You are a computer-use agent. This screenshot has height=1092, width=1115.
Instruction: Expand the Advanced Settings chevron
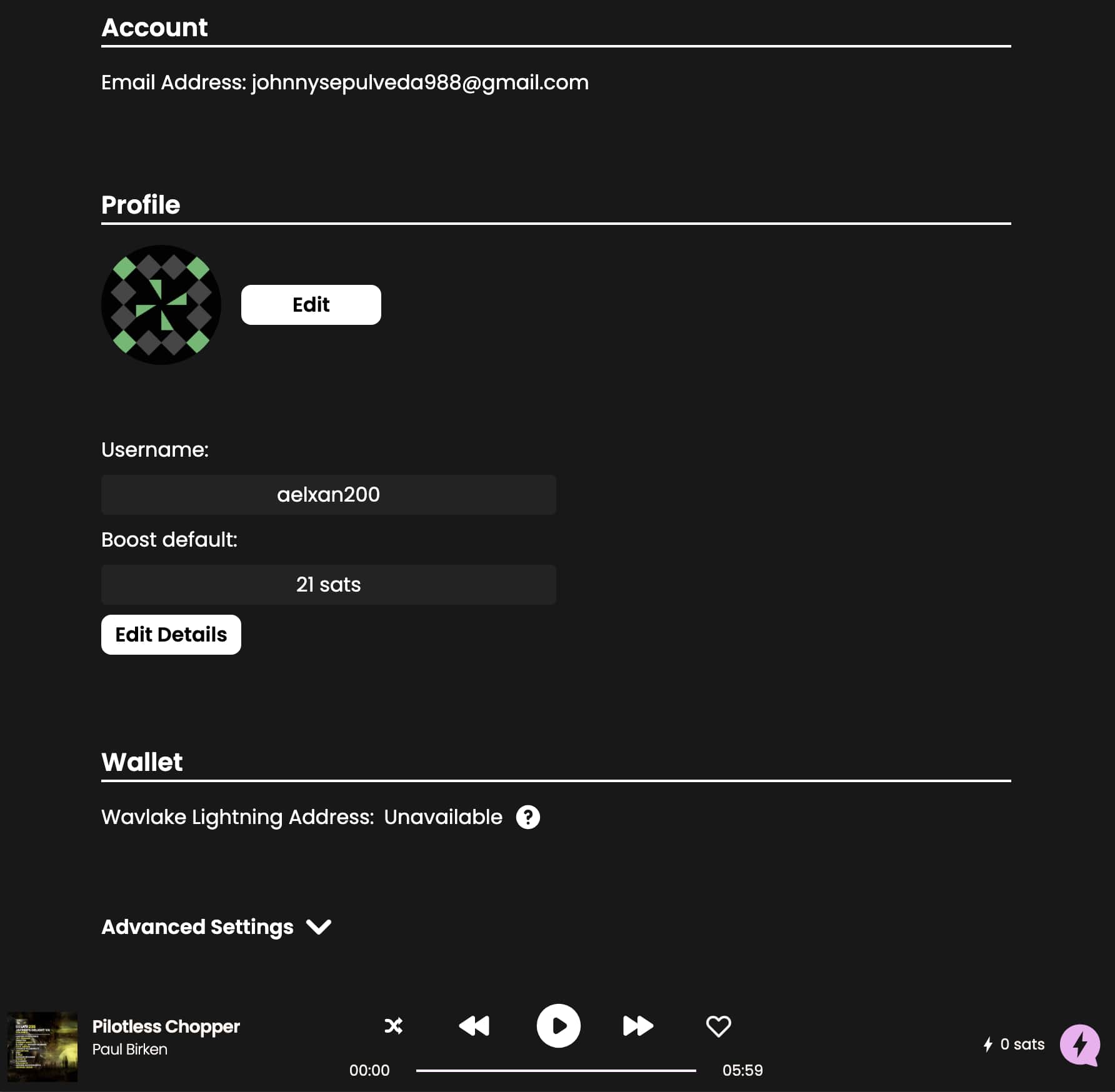click(x=319, y=927)
